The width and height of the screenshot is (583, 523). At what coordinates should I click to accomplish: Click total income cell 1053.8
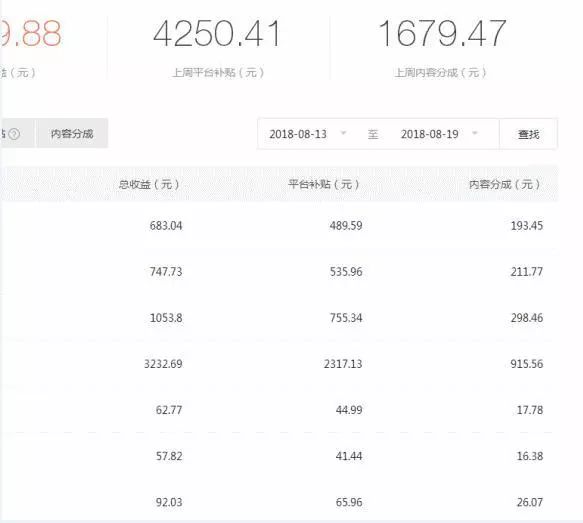[166, 318]
